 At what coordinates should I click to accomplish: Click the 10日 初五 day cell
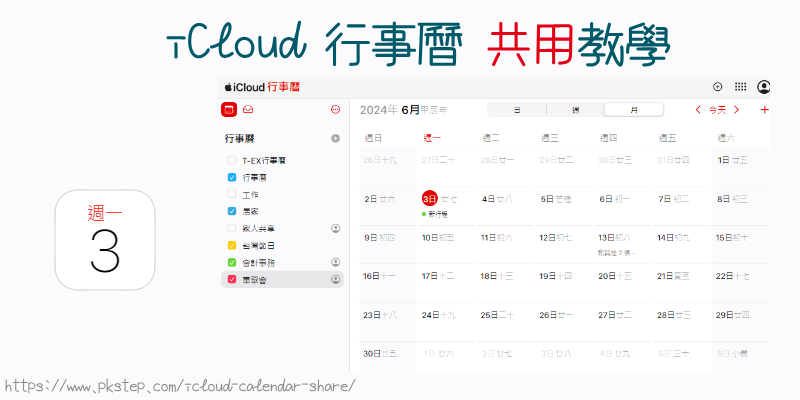[446, 244]
